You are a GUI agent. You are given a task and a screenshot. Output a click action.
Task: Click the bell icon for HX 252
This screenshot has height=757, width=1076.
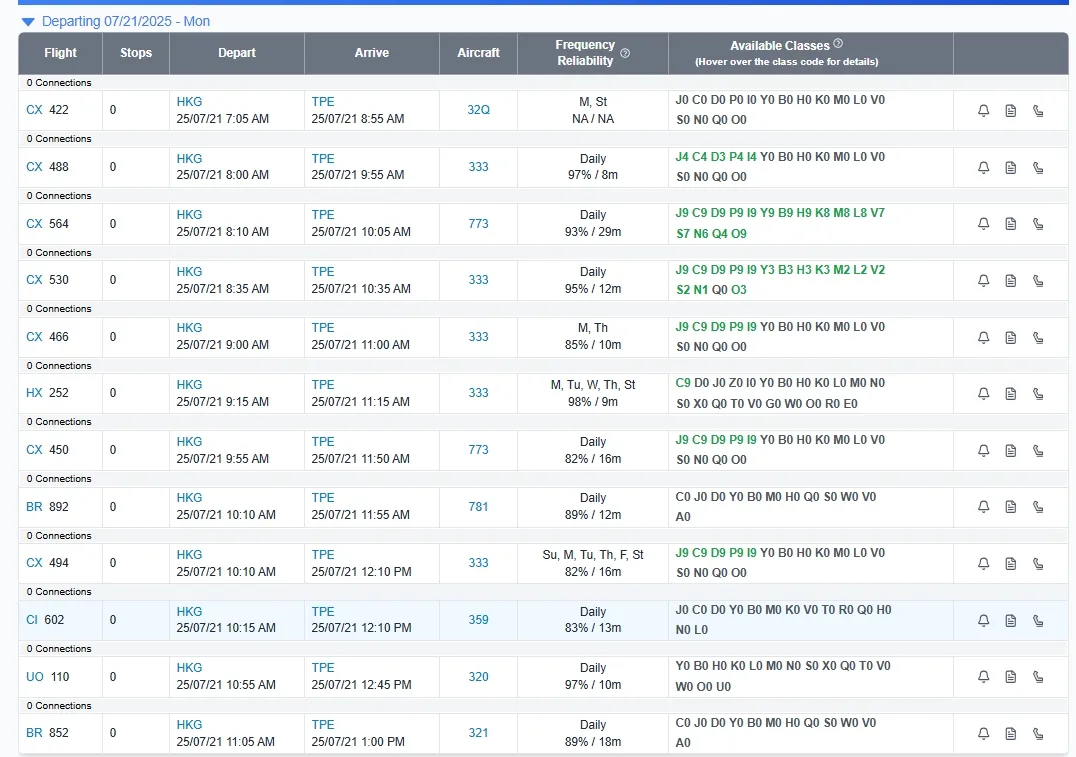(983, 394)
